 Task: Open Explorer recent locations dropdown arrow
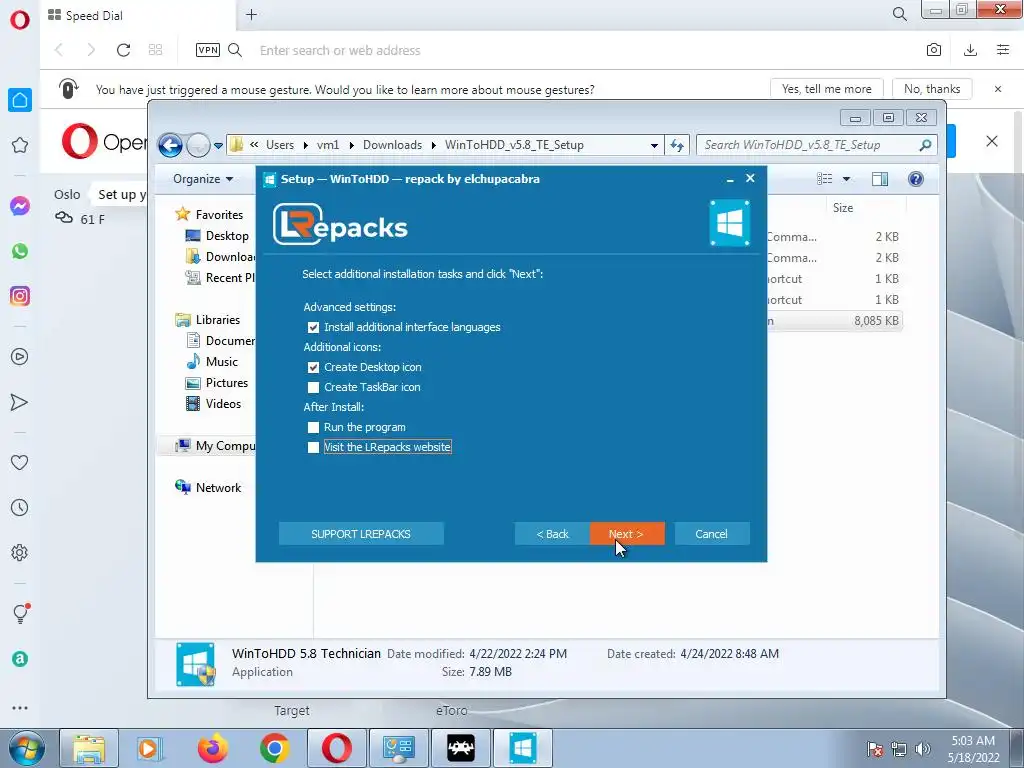click(218, 146)
